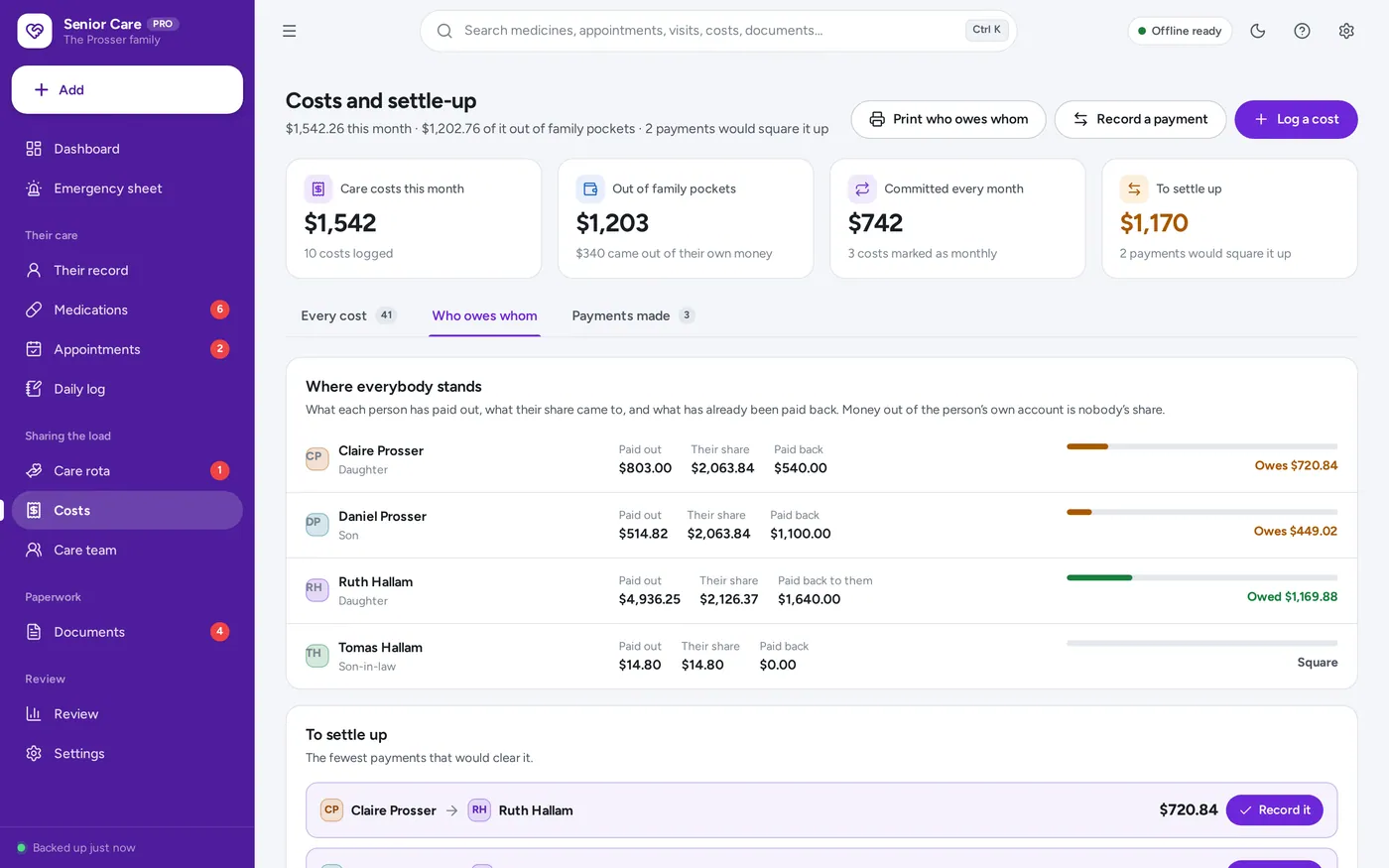This screenshot has height=868, width=1389.
Task: Click Owed $1,169.88 for Ruth
Action: 1292,596
